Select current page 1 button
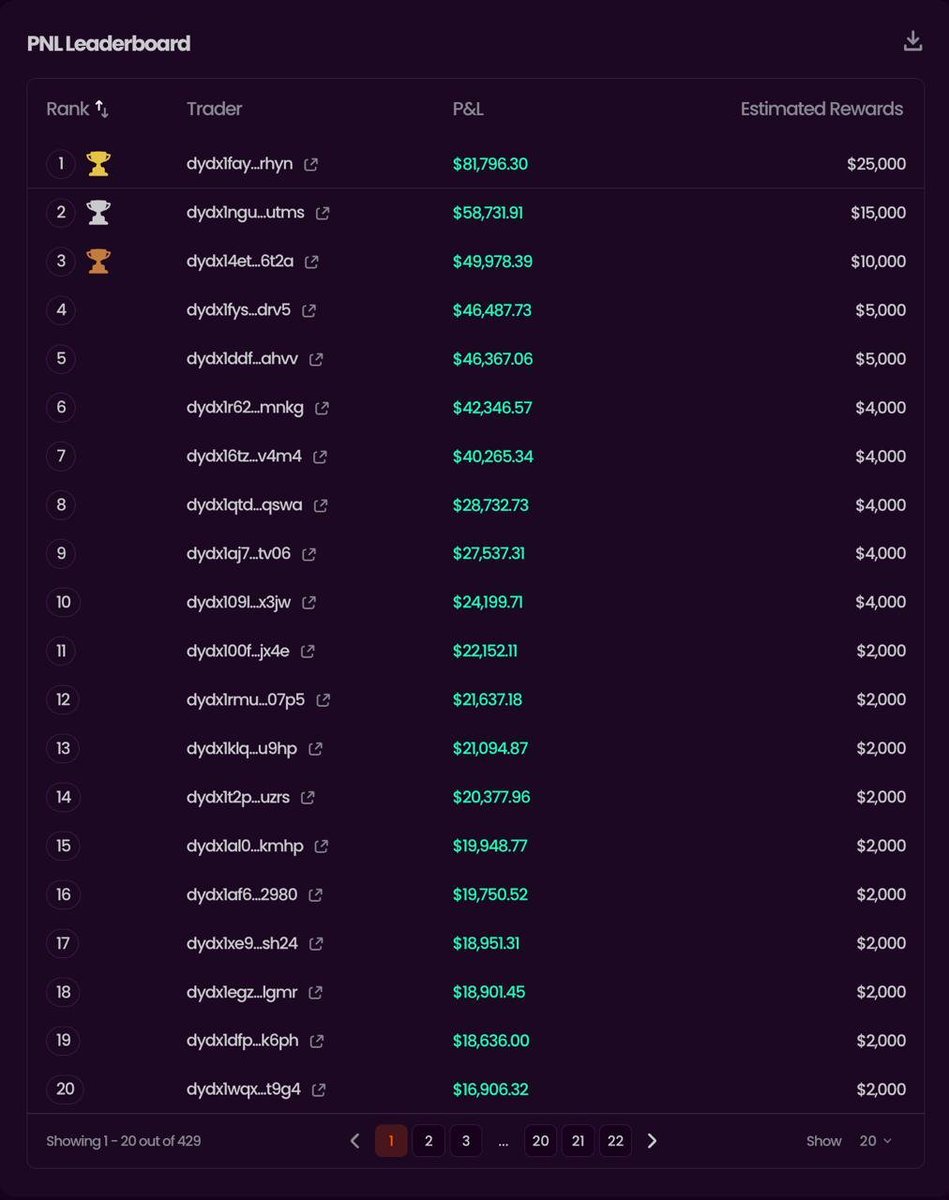Image resolution: width=949 pixels, height=1200 pixels. click(391, 1141)
